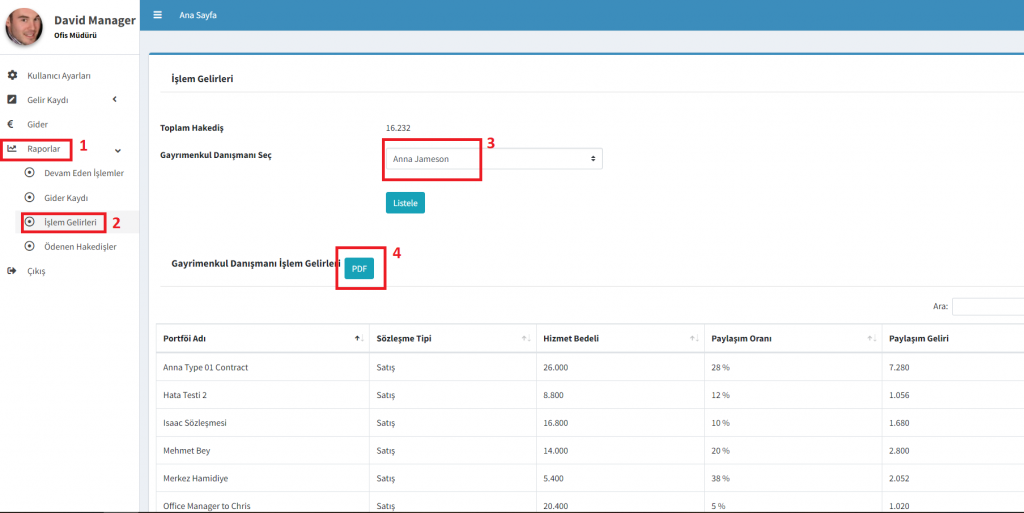Go to Ana Sayfa link in header
The width and height of the screenshot is (1024, 513).
[x=197, y=17]
